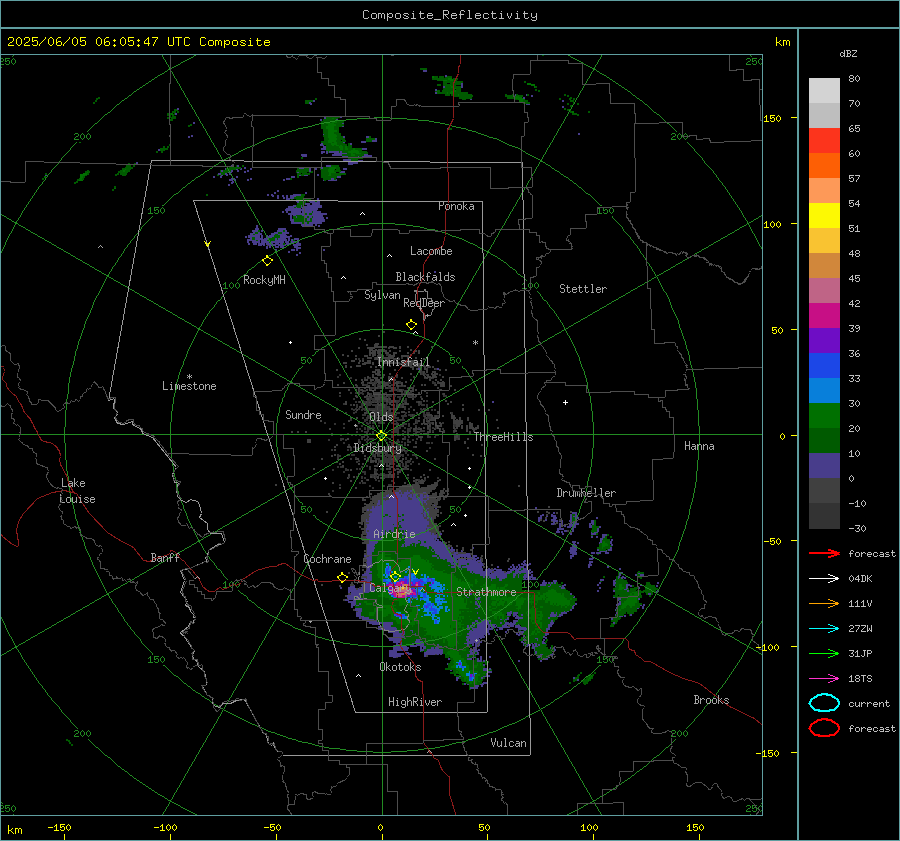900x841 pixels.
Task: Click the Lacombe town label
Action: 431,251
